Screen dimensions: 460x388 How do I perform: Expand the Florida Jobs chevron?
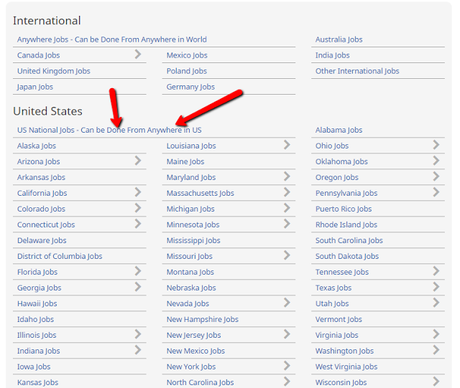coord(138,271)
